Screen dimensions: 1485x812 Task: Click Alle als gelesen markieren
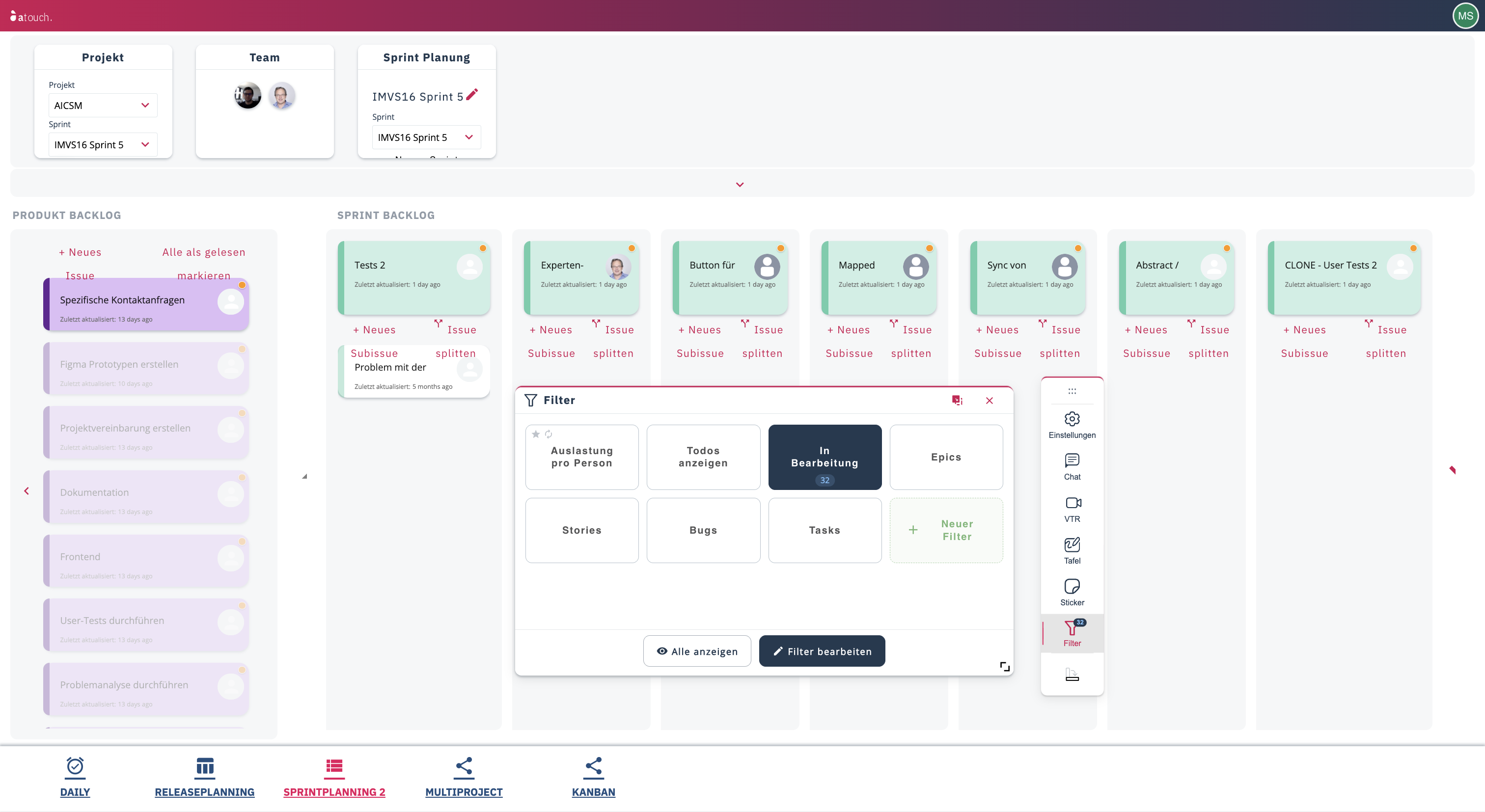203,263
